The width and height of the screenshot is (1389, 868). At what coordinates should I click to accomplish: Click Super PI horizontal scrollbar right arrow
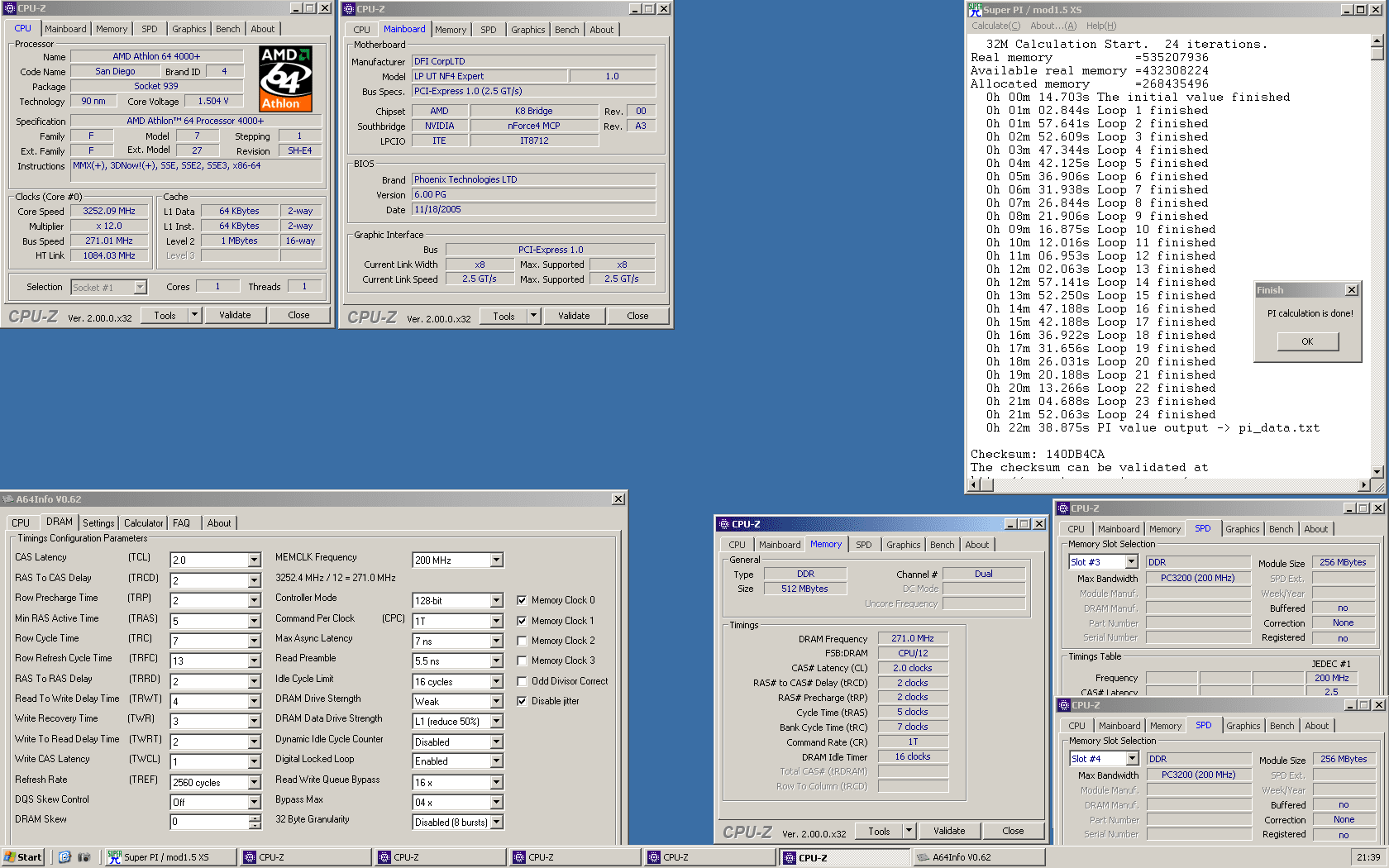click(1364, 484)
